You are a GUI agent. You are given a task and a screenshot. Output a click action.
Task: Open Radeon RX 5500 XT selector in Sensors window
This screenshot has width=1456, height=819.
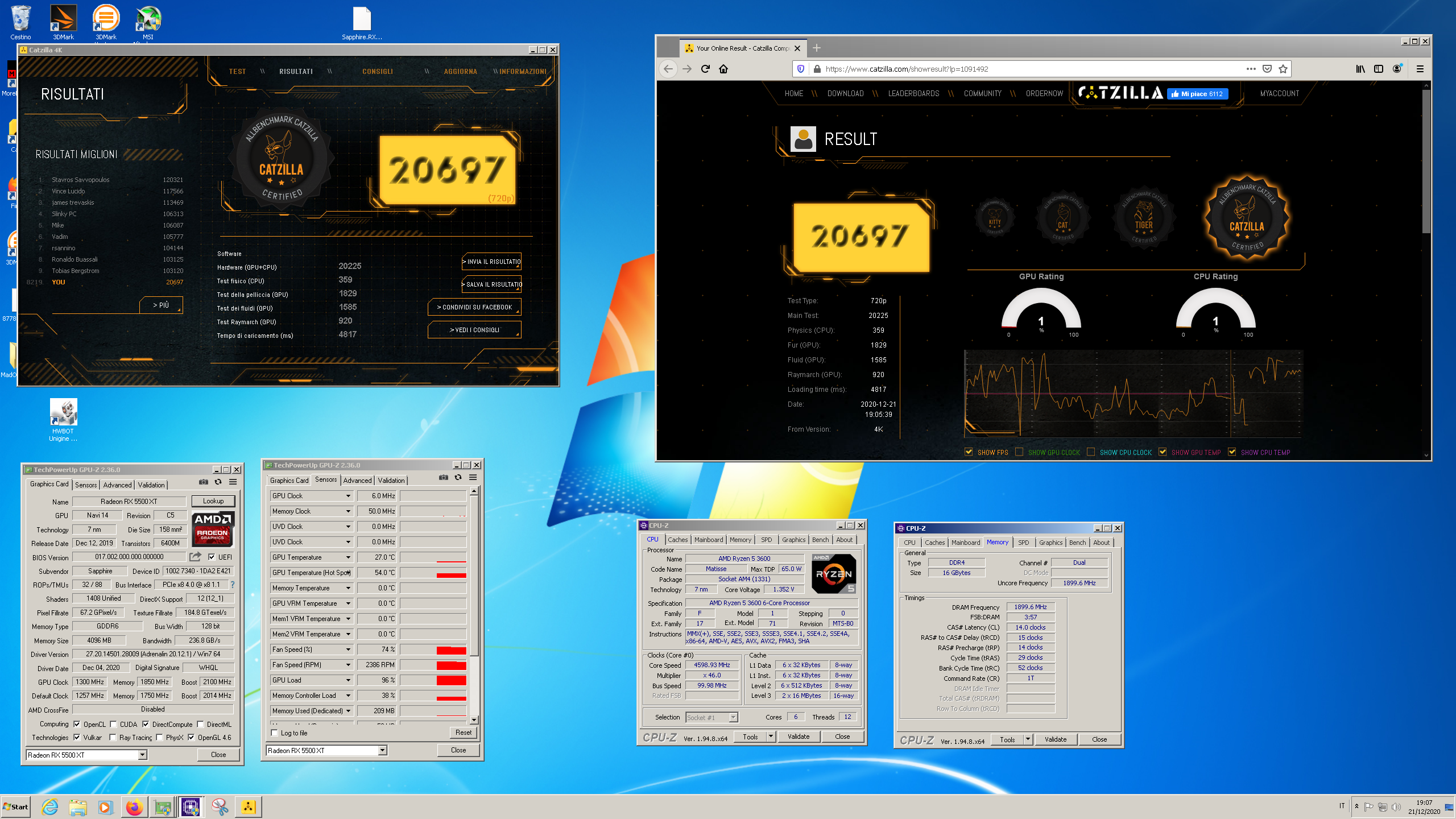tap(326, 751)
